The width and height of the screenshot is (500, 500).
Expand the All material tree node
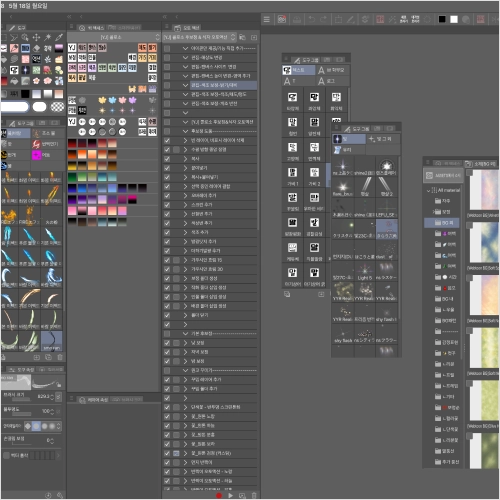coord(429,190)
